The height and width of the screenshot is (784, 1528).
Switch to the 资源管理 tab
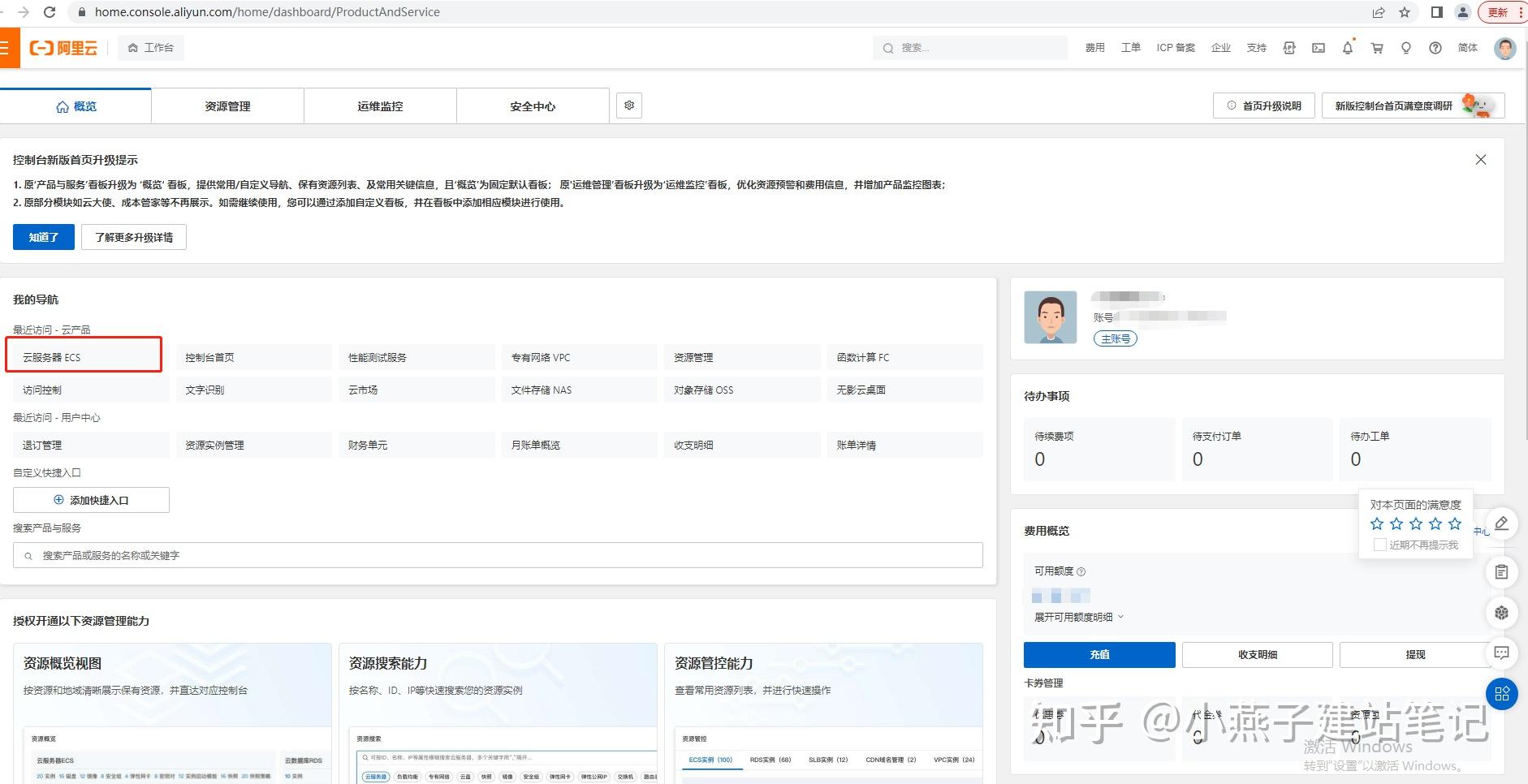click(227, 106)
